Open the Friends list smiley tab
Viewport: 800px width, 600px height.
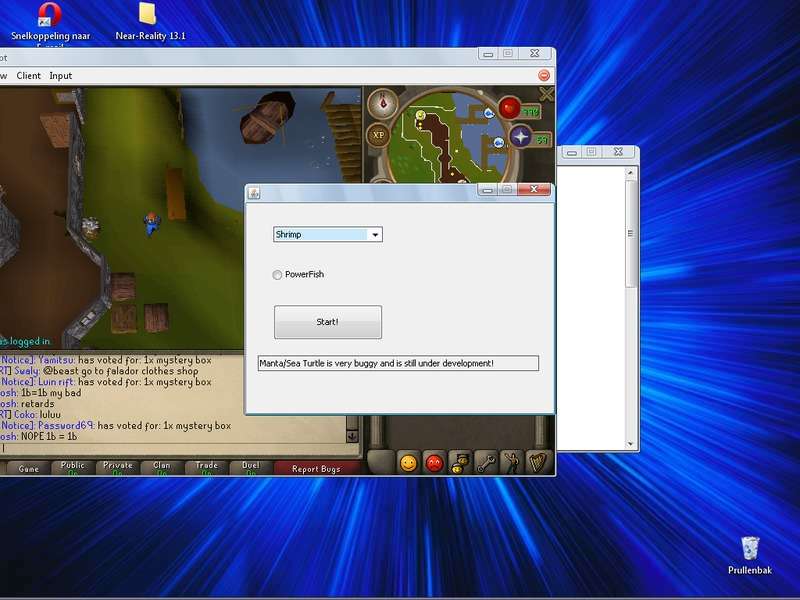[408, 463]
